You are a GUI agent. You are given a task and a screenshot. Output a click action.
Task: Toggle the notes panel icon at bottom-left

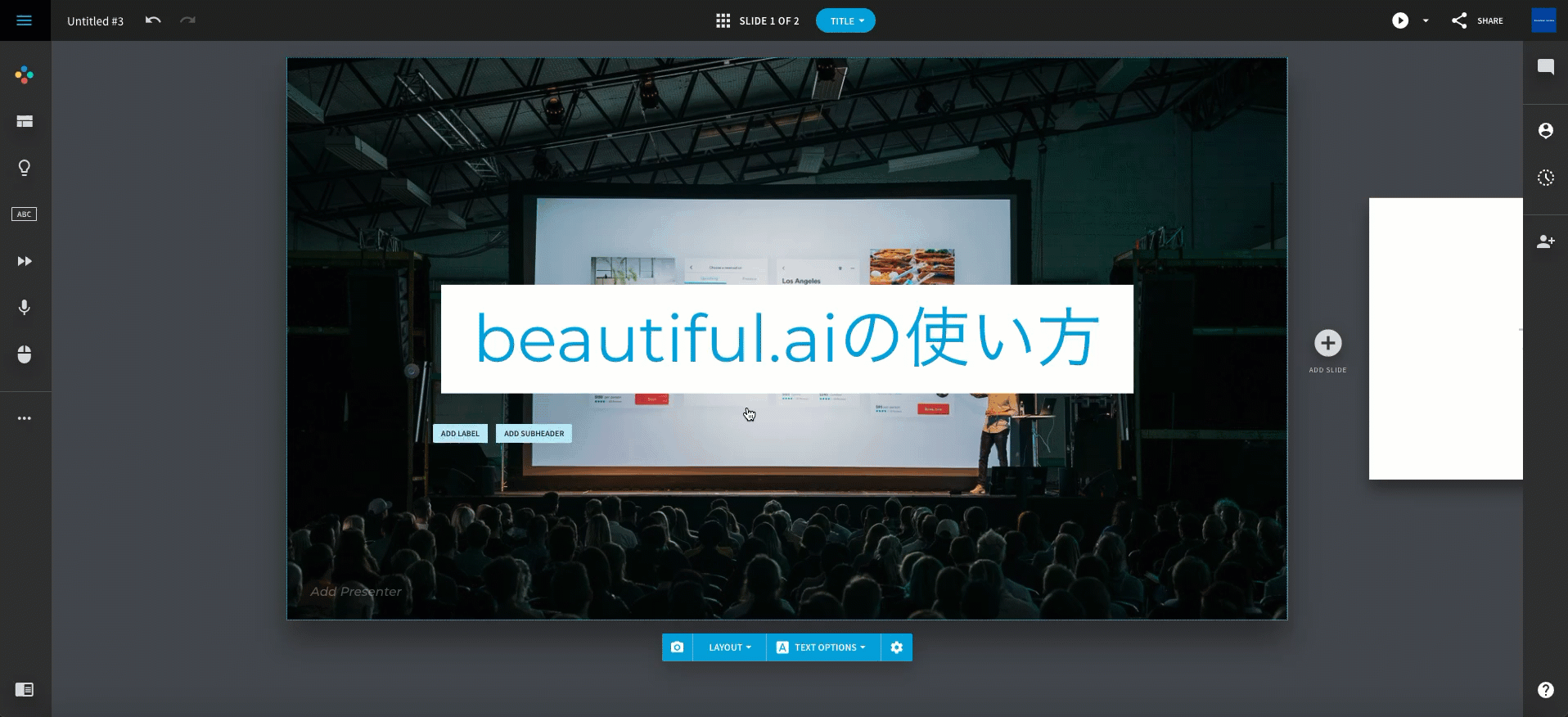(25, 690)
